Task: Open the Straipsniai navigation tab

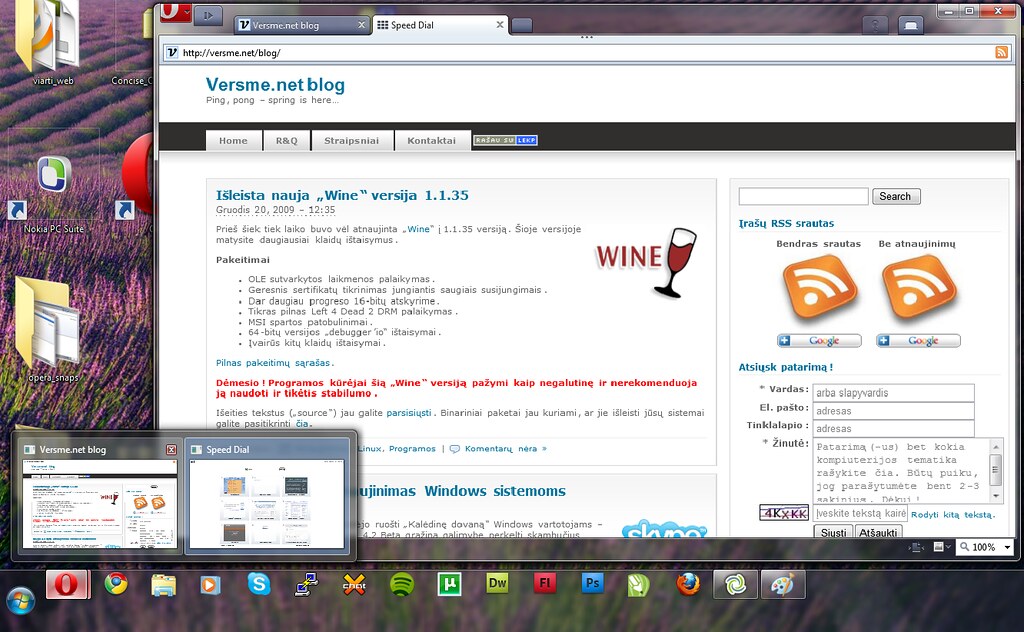Action: 351,140
